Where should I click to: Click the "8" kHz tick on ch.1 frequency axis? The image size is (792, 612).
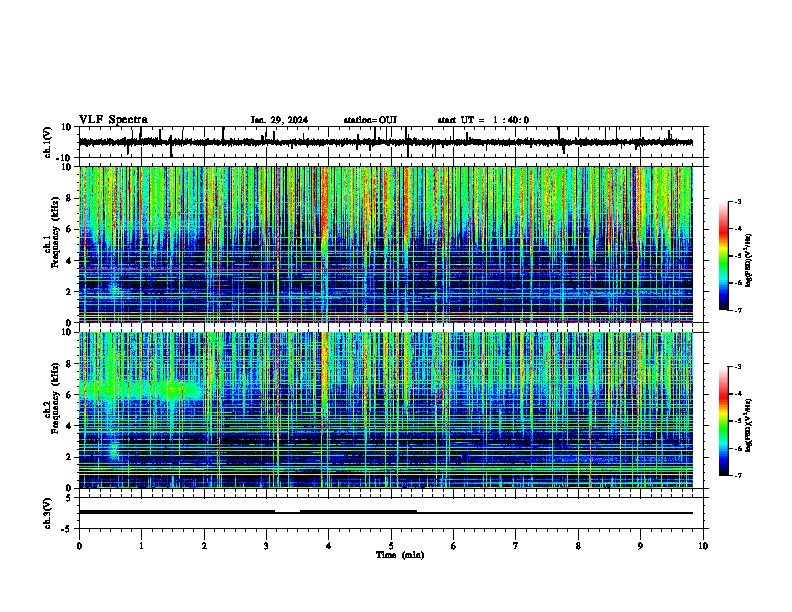coord(70,198)
